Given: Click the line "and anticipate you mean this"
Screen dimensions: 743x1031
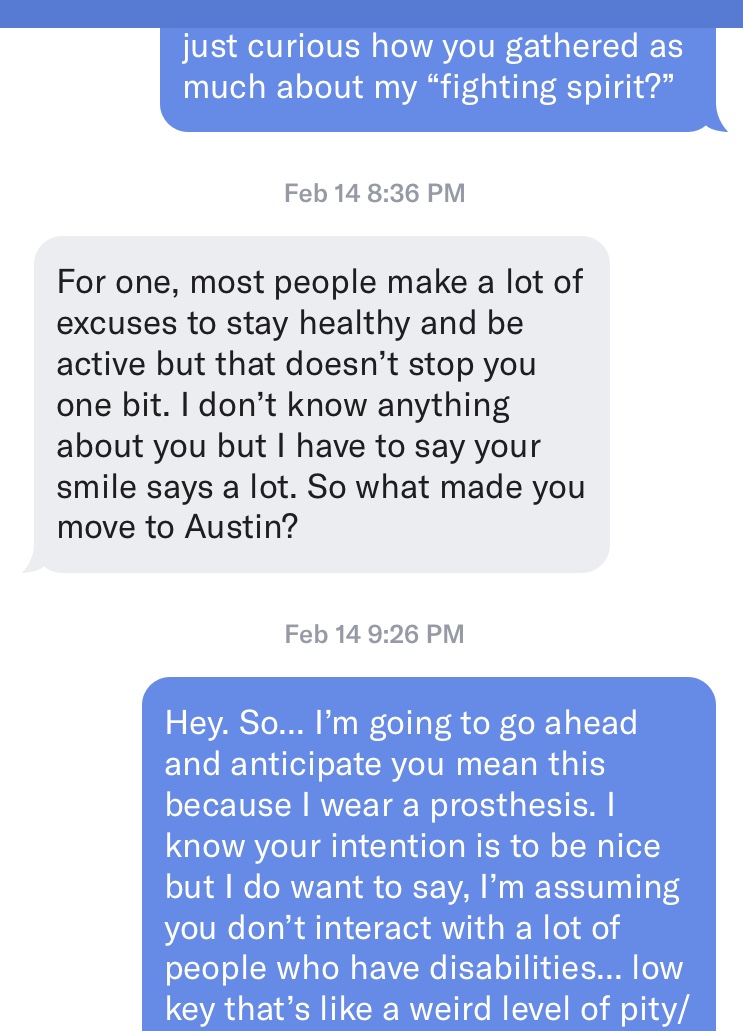Looking at the screenshot, I should pyautogui.click(x=384, y=764).
